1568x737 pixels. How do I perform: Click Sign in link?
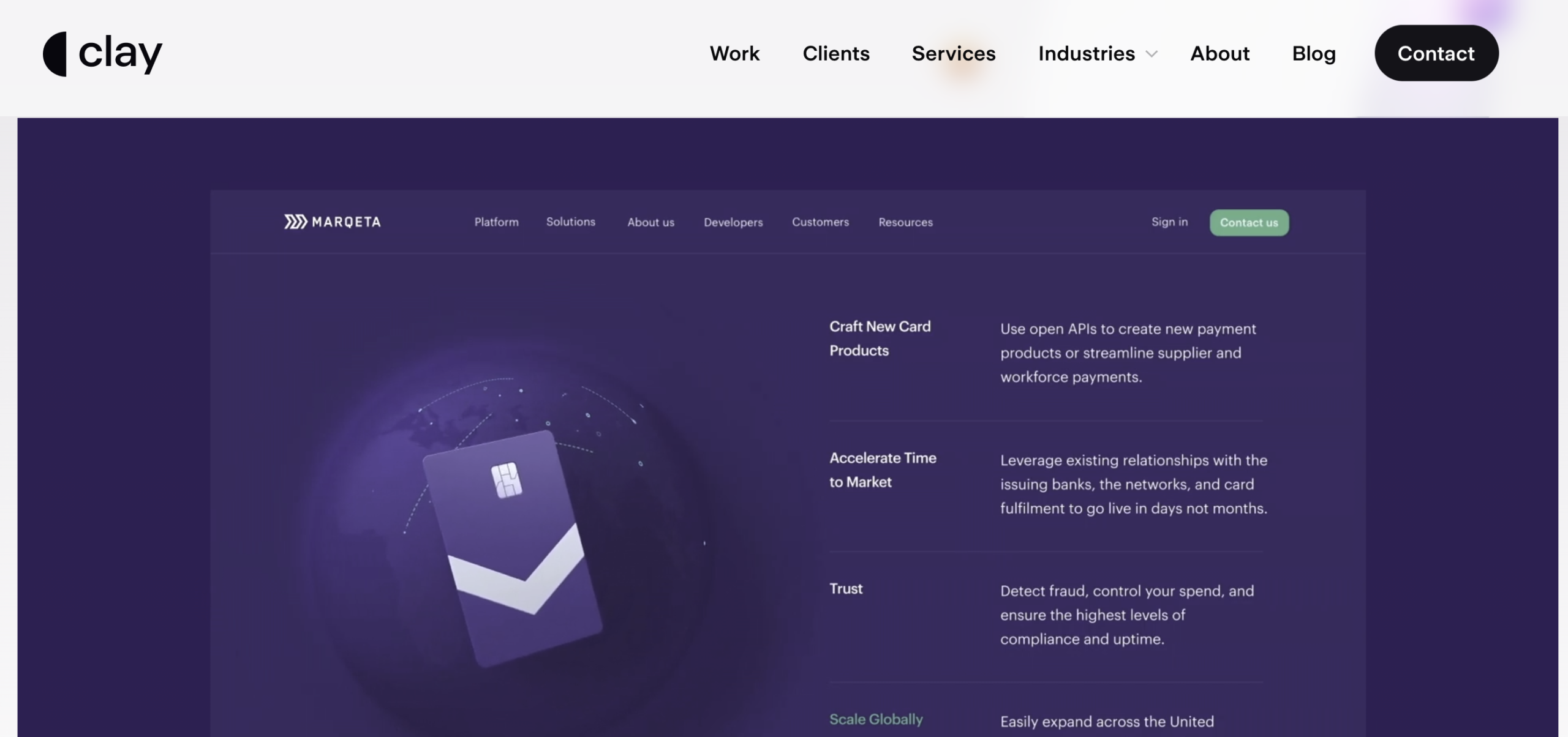1169,222
